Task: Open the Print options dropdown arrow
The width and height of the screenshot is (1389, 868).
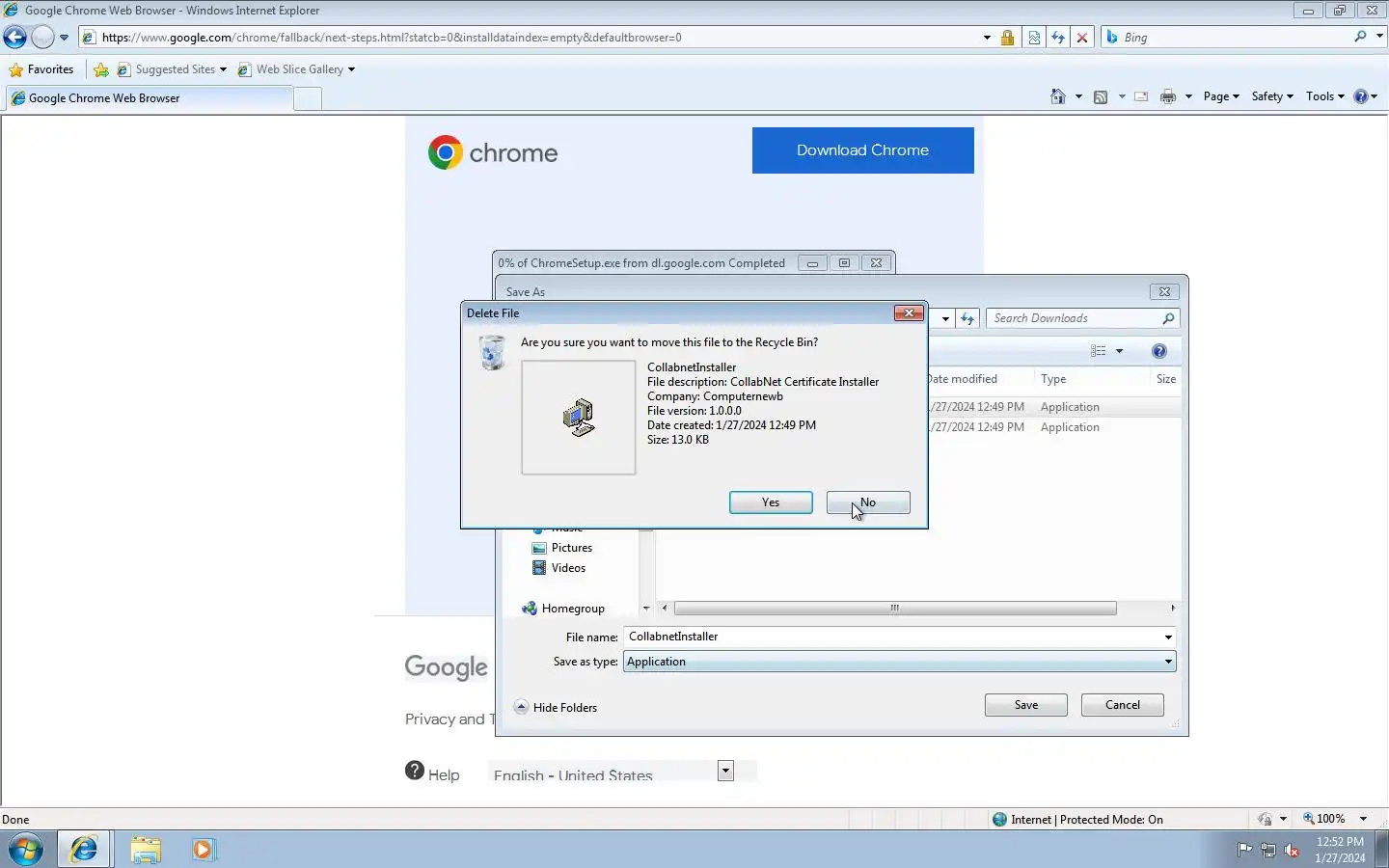Action: point(1188,96)
